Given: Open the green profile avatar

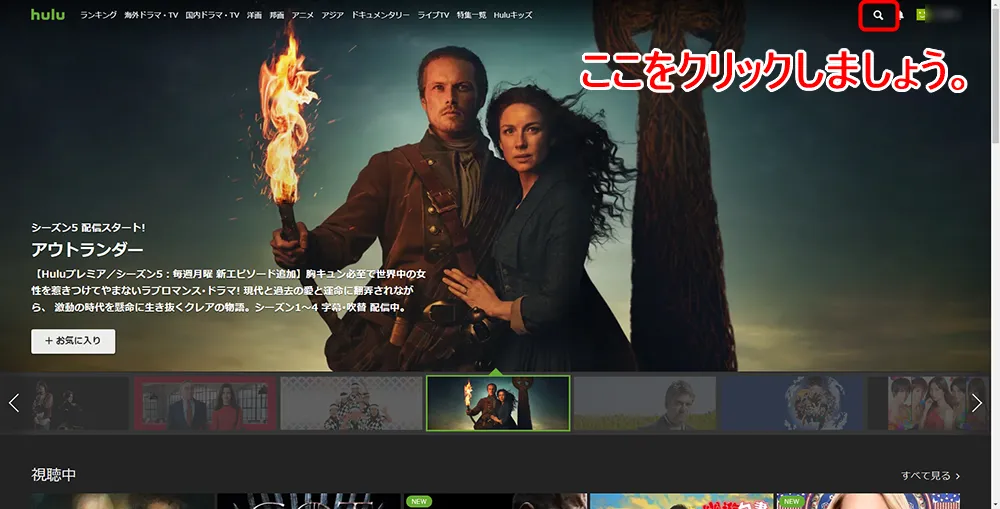Looking at the screenshot, I should coord(921,14).
